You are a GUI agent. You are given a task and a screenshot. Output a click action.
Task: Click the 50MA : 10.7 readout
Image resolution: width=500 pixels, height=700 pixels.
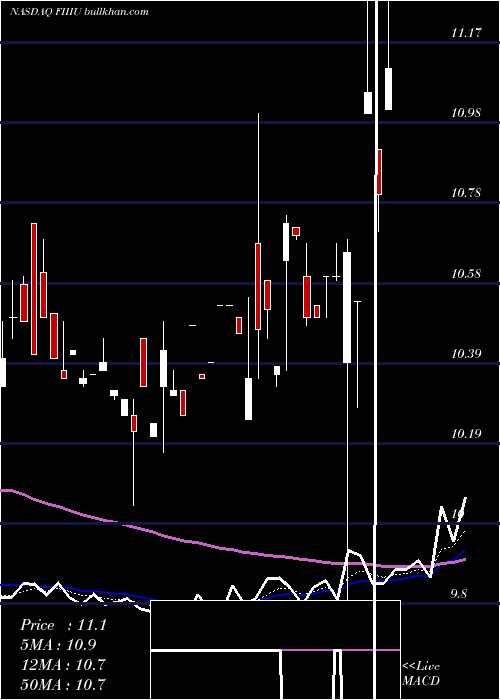pyautogui.click(x=63, y=684)
